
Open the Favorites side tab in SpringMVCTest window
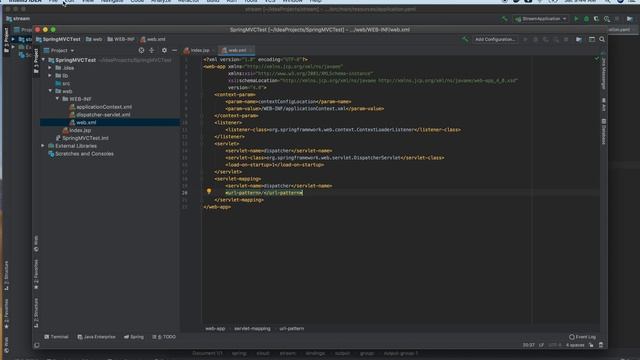click(36, 274)
